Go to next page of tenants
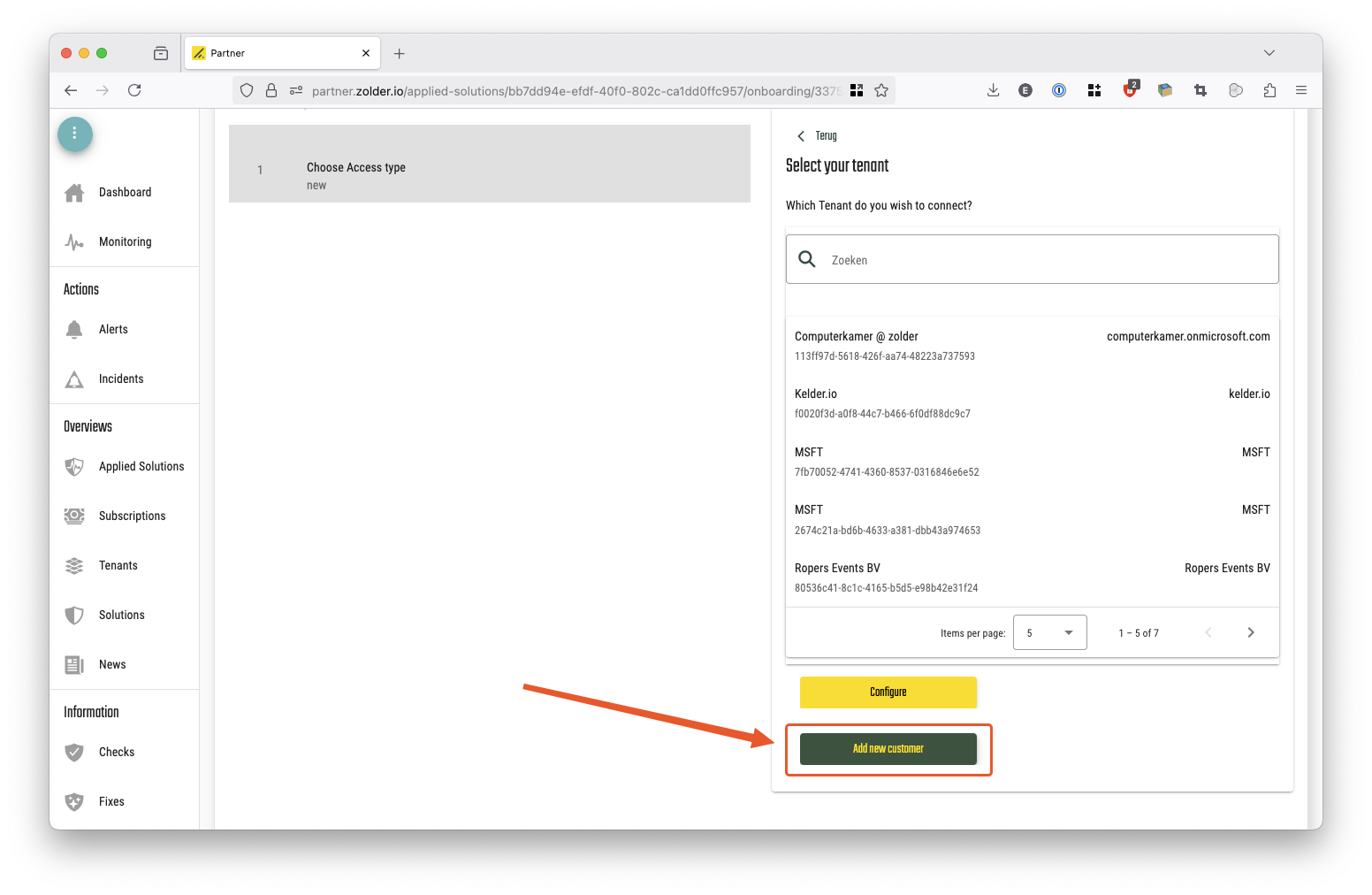1372x895 pixels. click(x=1250, y=632)
